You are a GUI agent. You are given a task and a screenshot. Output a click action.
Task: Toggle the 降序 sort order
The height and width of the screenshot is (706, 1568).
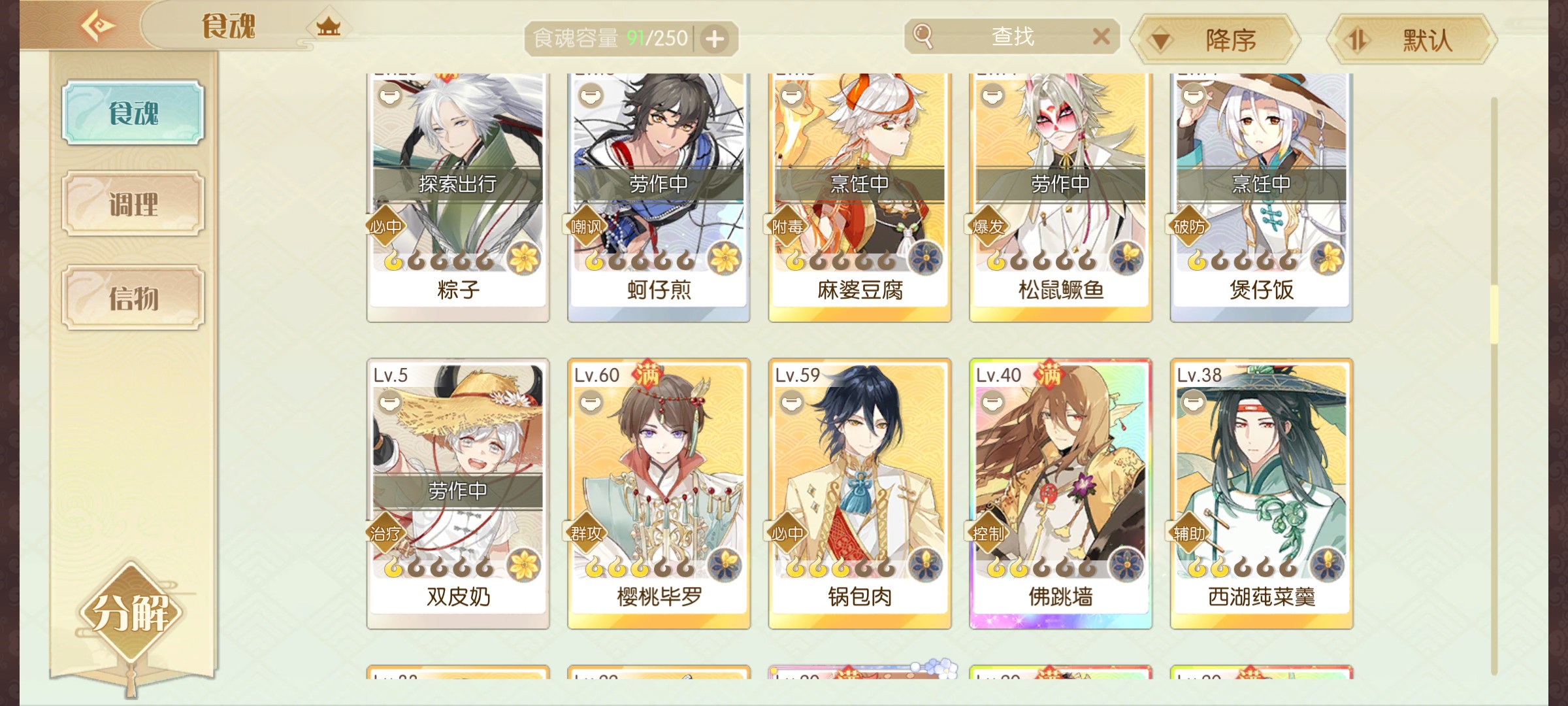[x=1216, y=40]
